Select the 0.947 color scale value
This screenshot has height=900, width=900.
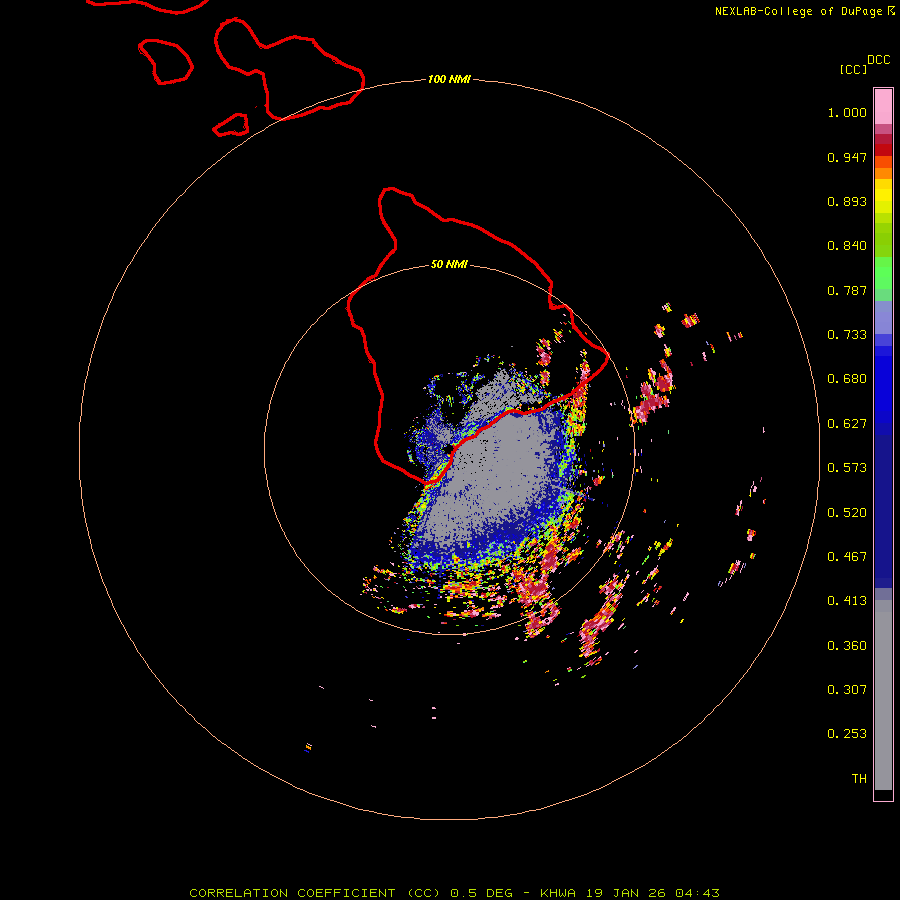click(x=847, y=157)
